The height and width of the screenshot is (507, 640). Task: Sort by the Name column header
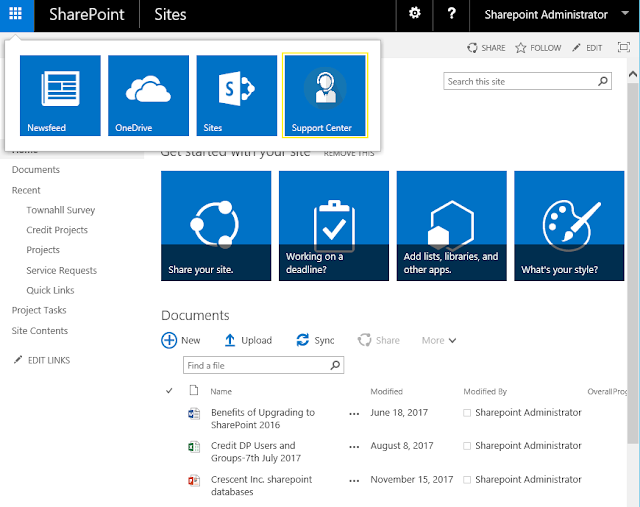221,391
